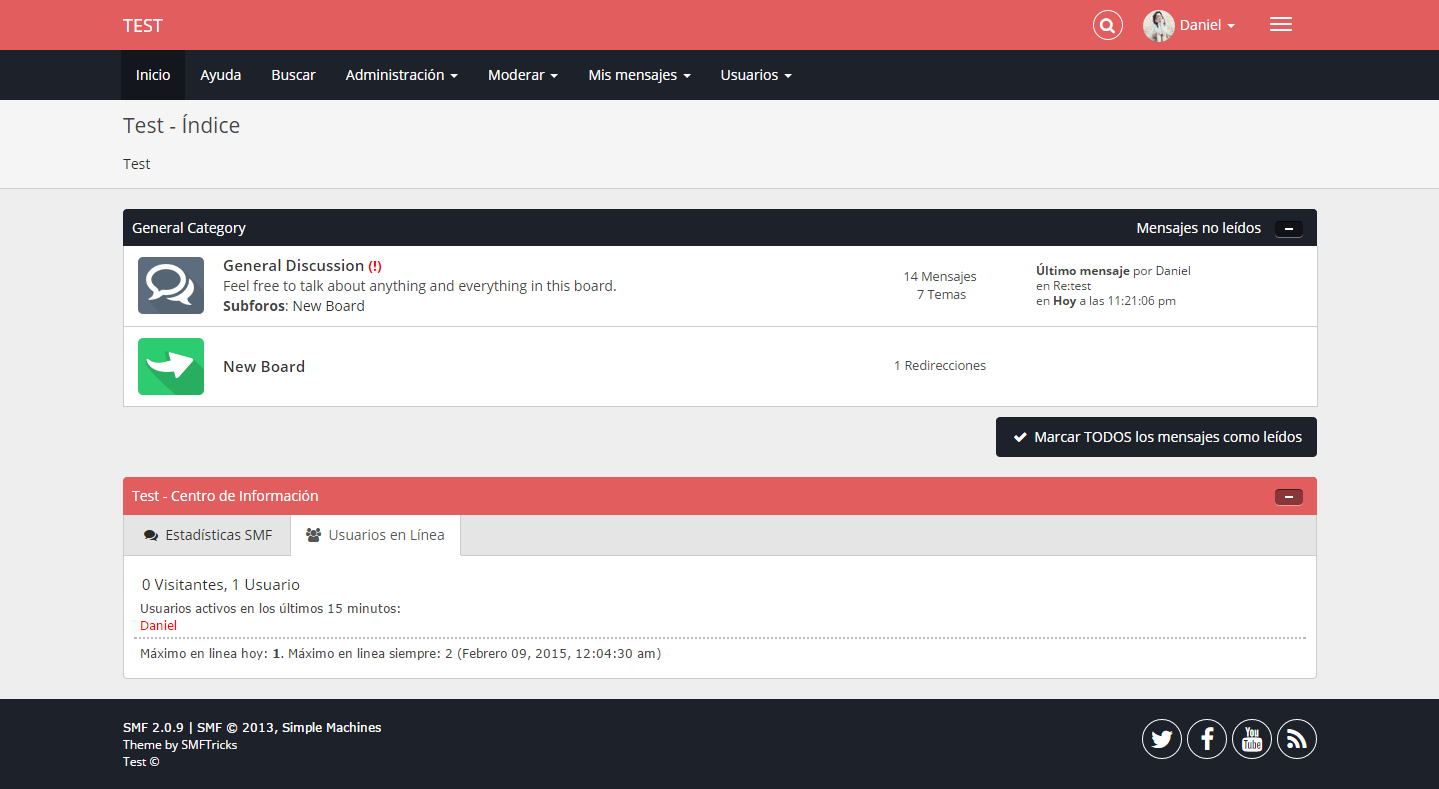Open the Moderar dropdown menu
This screenshot has width=1439, height=789.
click(x=522, y=75)
